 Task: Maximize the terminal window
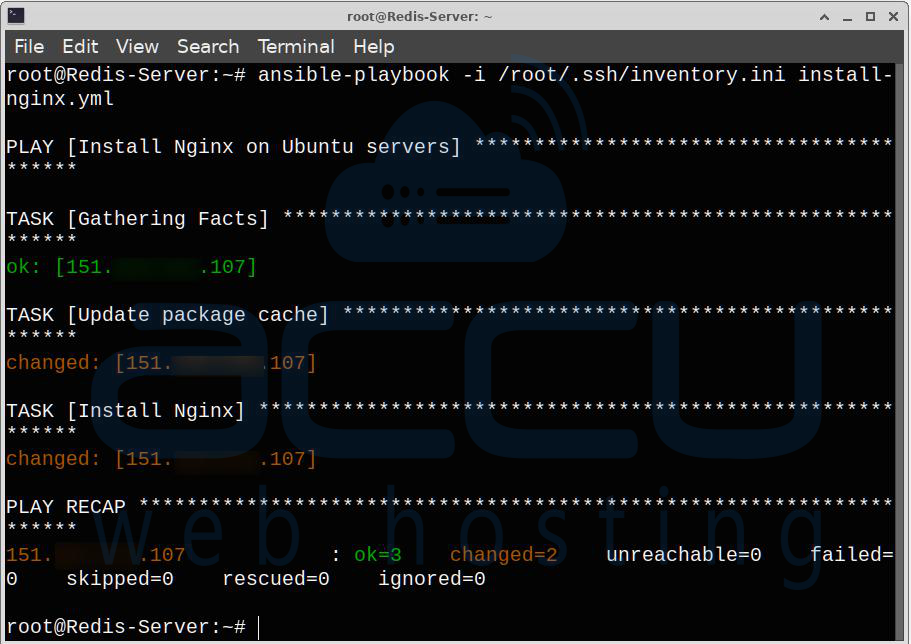[870, 17]
